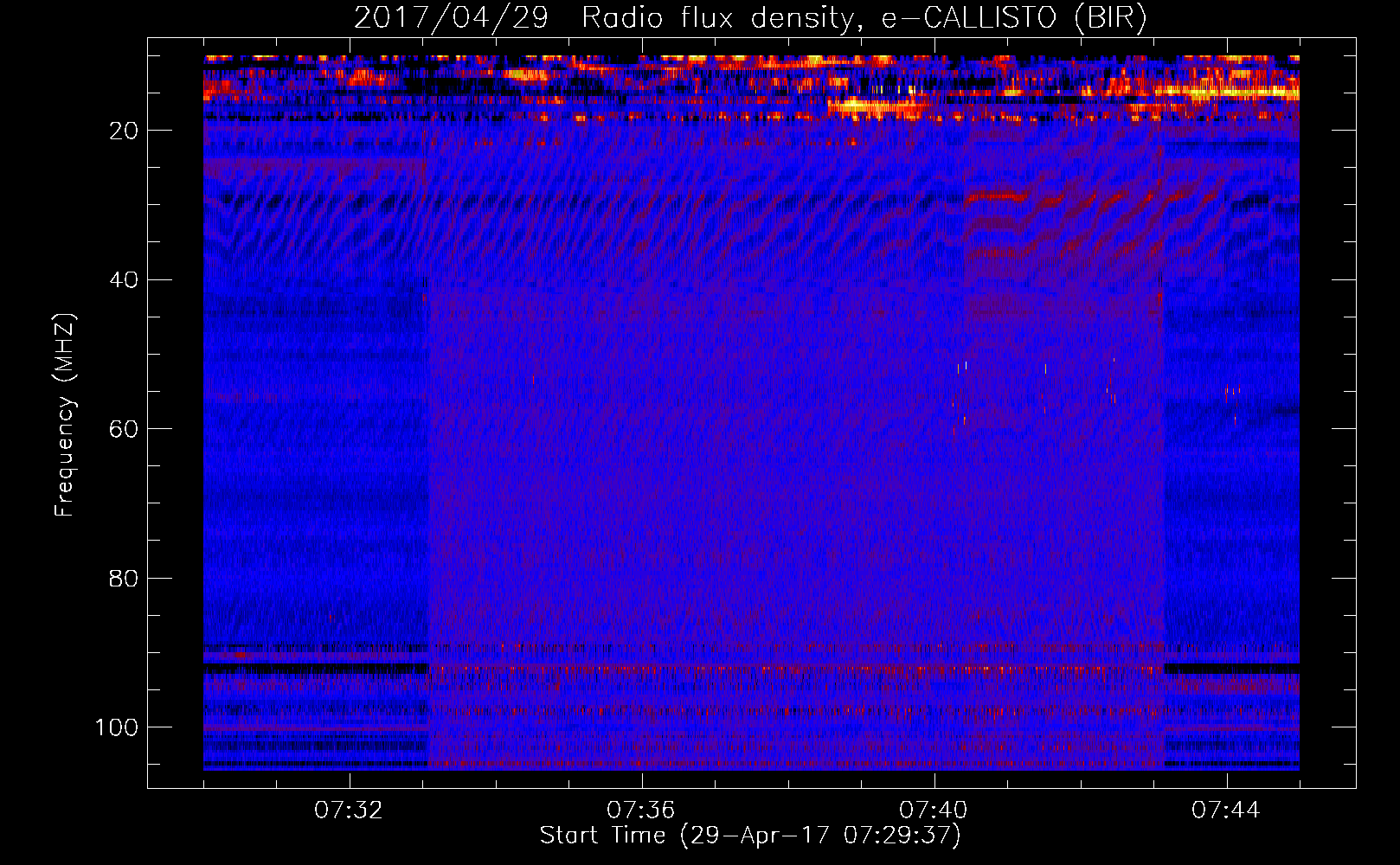Click the 20 MHz frequency tick label
Image resolution: width=1400 pixels, height=865 pixels.
[124, 131]
